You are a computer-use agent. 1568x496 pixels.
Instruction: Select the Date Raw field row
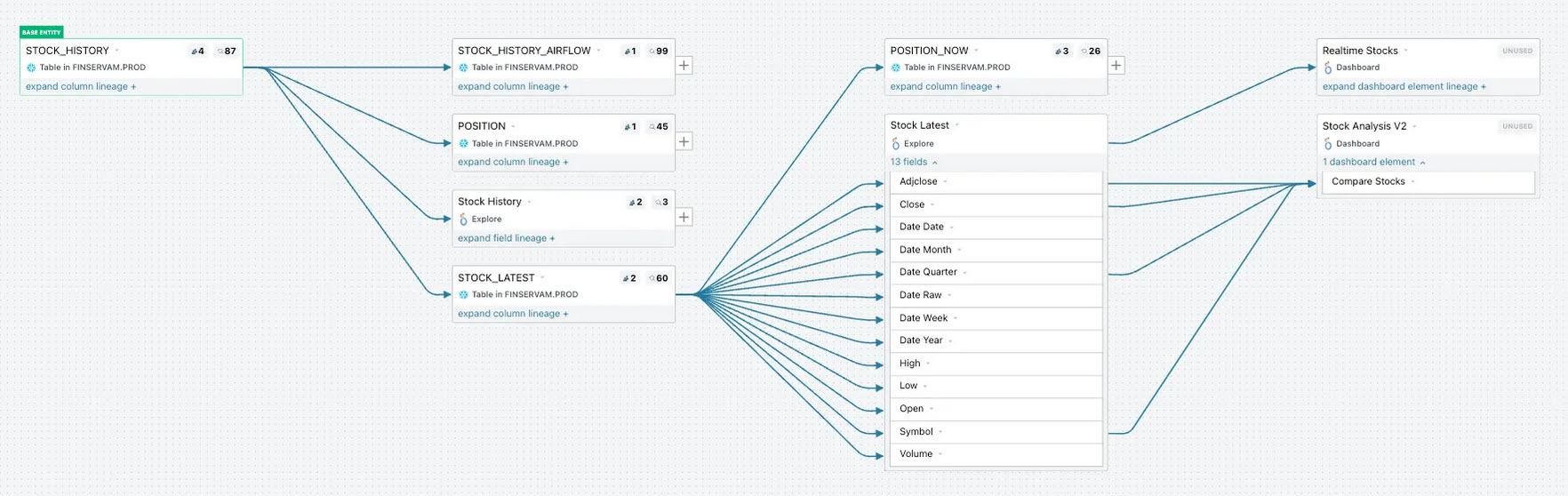(996, 295)
